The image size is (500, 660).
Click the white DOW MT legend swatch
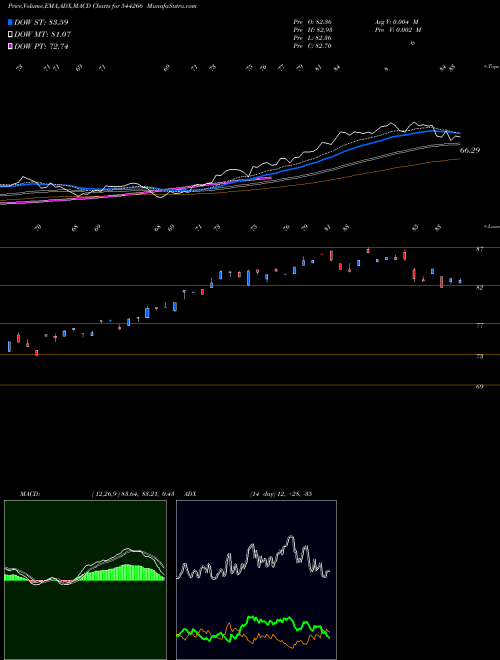tap(10, 35)
